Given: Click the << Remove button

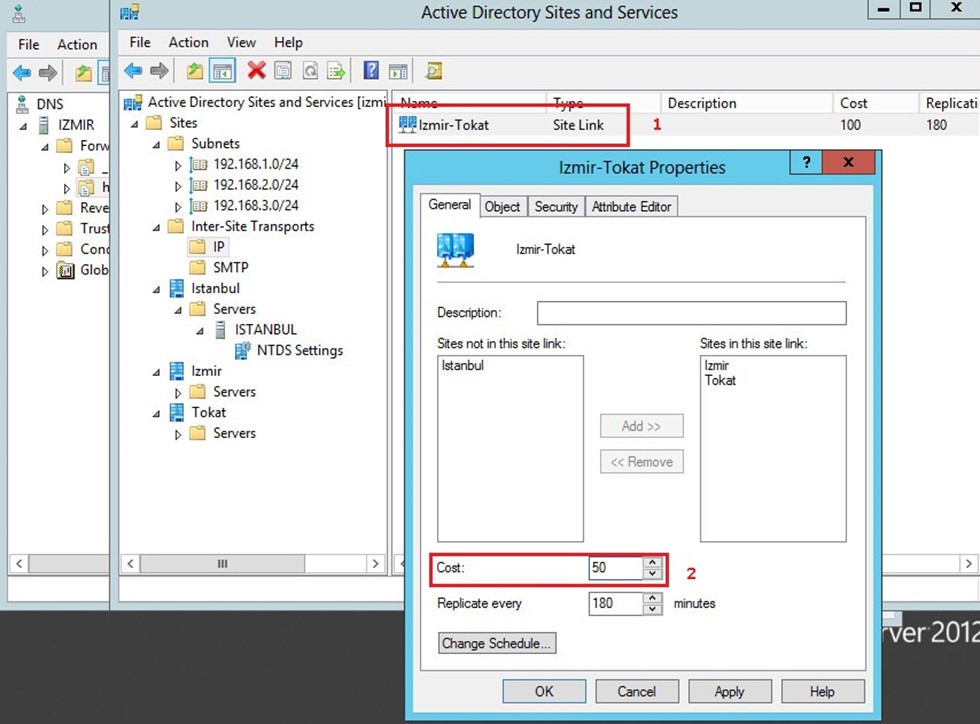Looking at the screenshot, I should click(x=641, y=461).
